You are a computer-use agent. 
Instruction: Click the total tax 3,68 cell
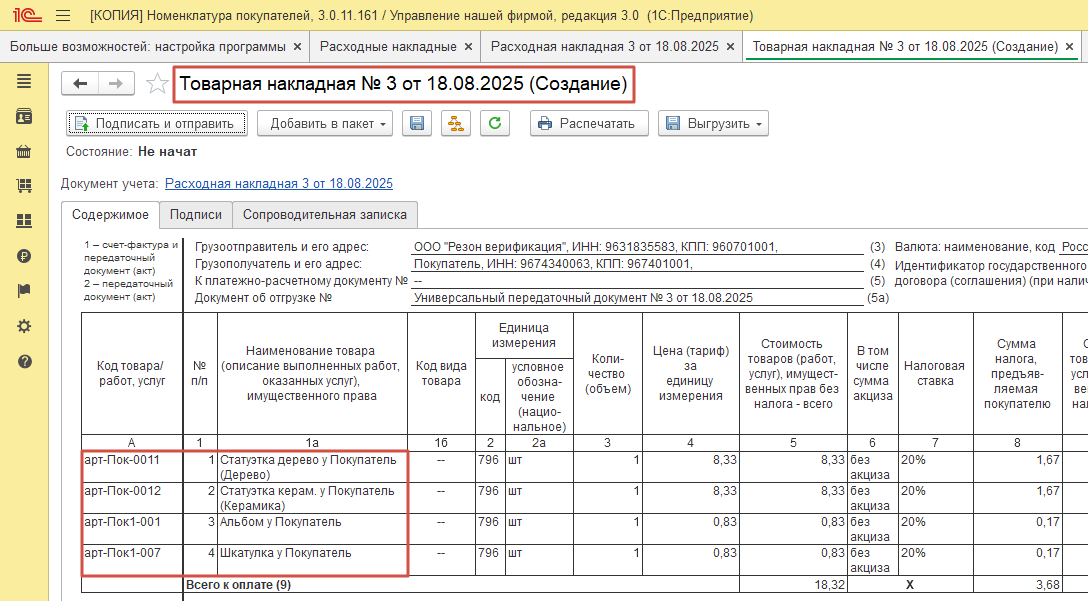click(x=1018, y=584)
